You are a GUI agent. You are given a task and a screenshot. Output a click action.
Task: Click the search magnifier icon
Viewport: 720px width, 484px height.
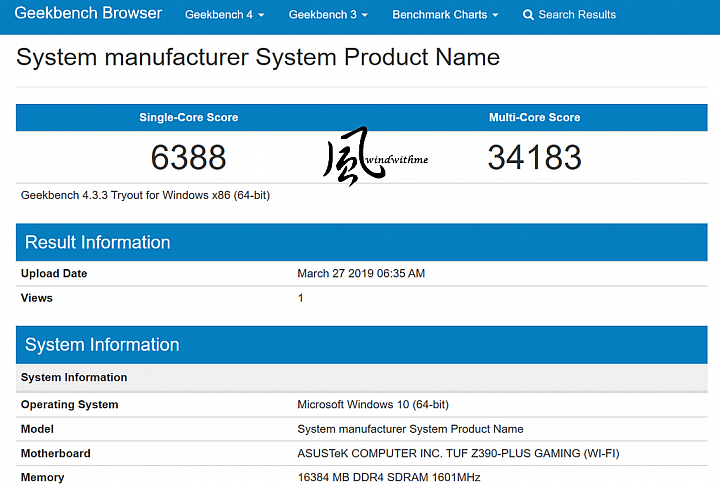[x=528, y=15]
